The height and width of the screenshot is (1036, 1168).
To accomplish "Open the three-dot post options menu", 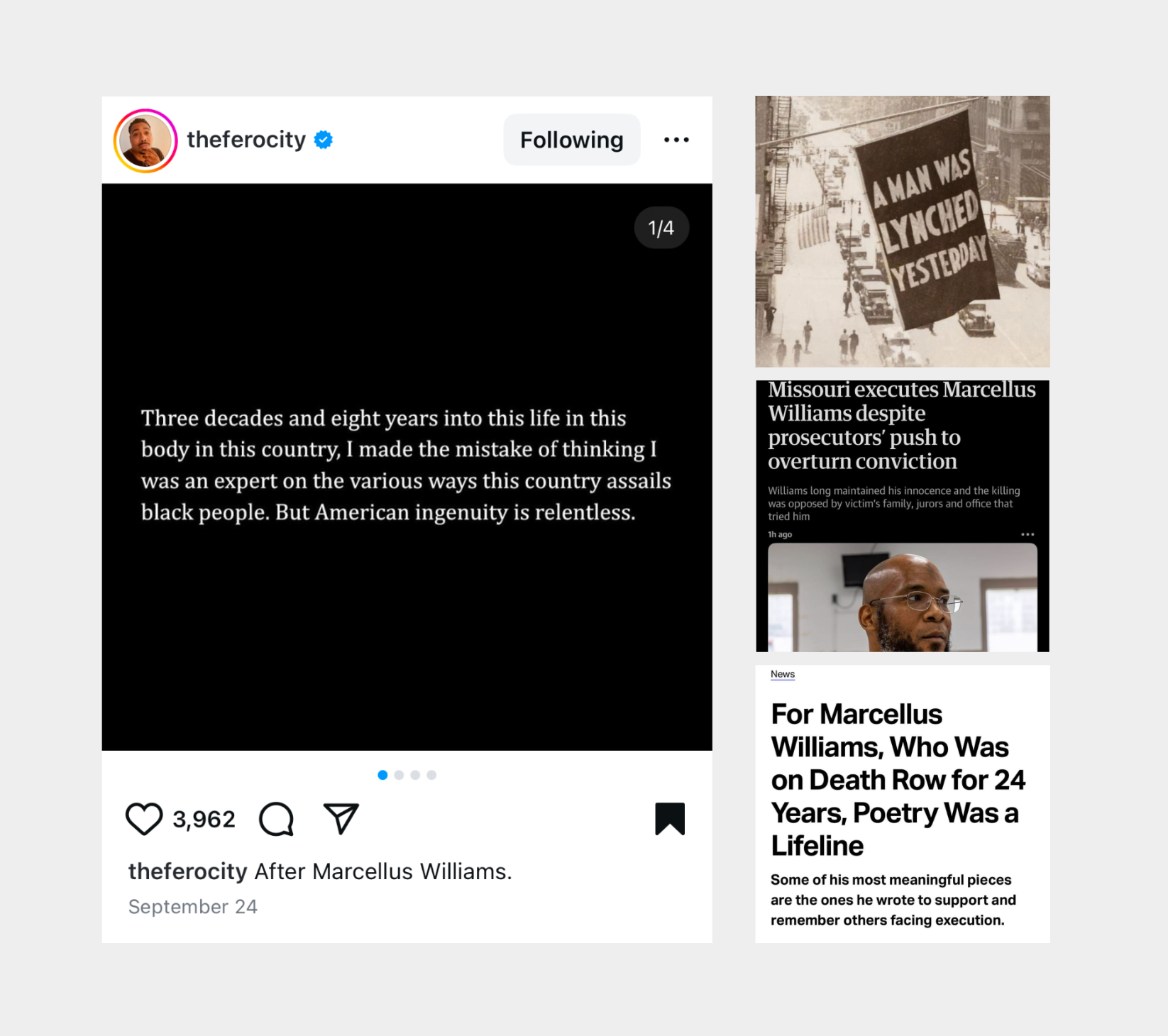I will (676, 140).
